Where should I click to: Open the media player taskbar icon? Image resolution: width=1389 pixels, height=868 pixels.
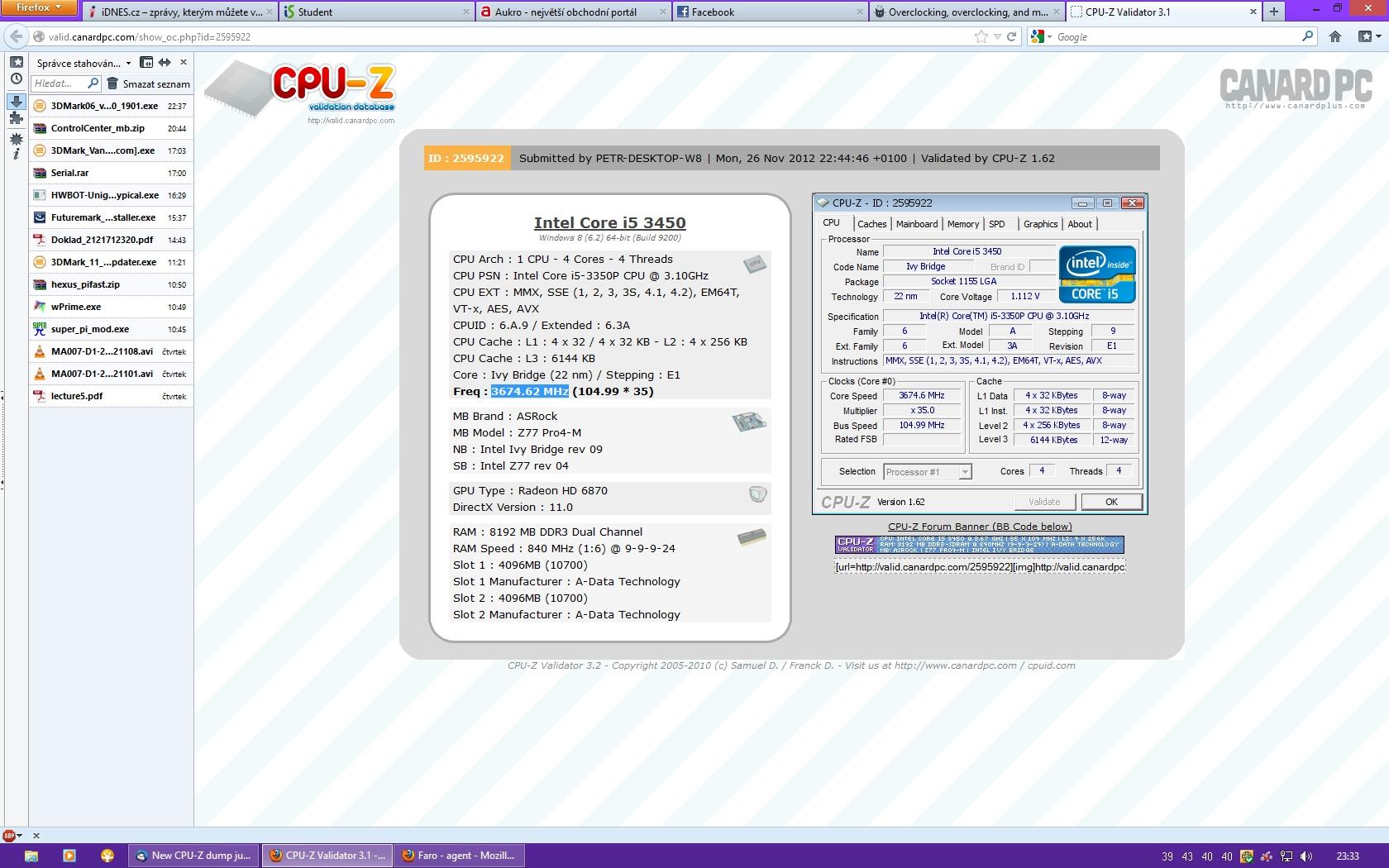[x=69, y=856]
